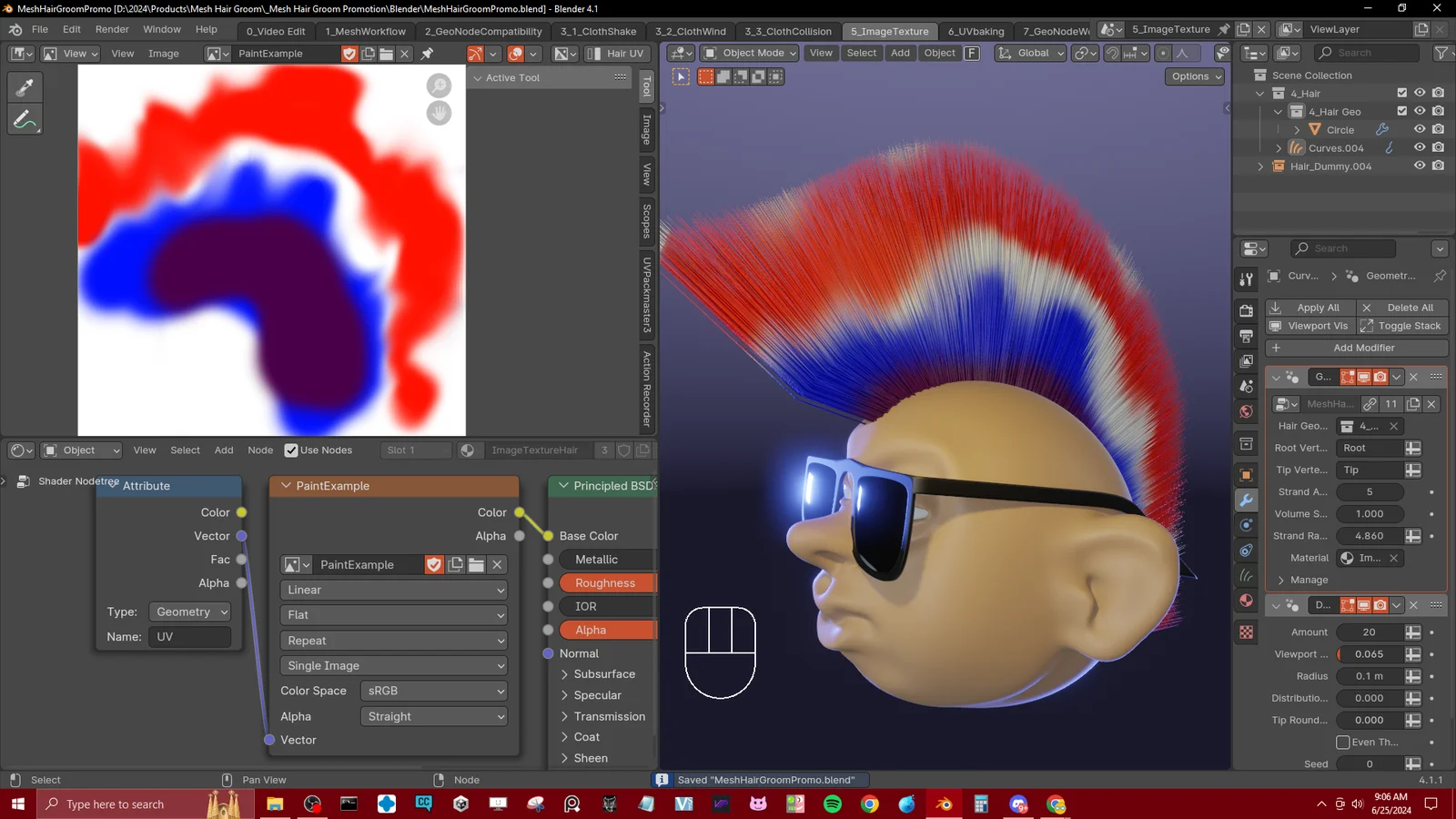Click the Add Modifier button
Image resolution: width=1456 pixels, height=819 pixels.
point(1364,348)
